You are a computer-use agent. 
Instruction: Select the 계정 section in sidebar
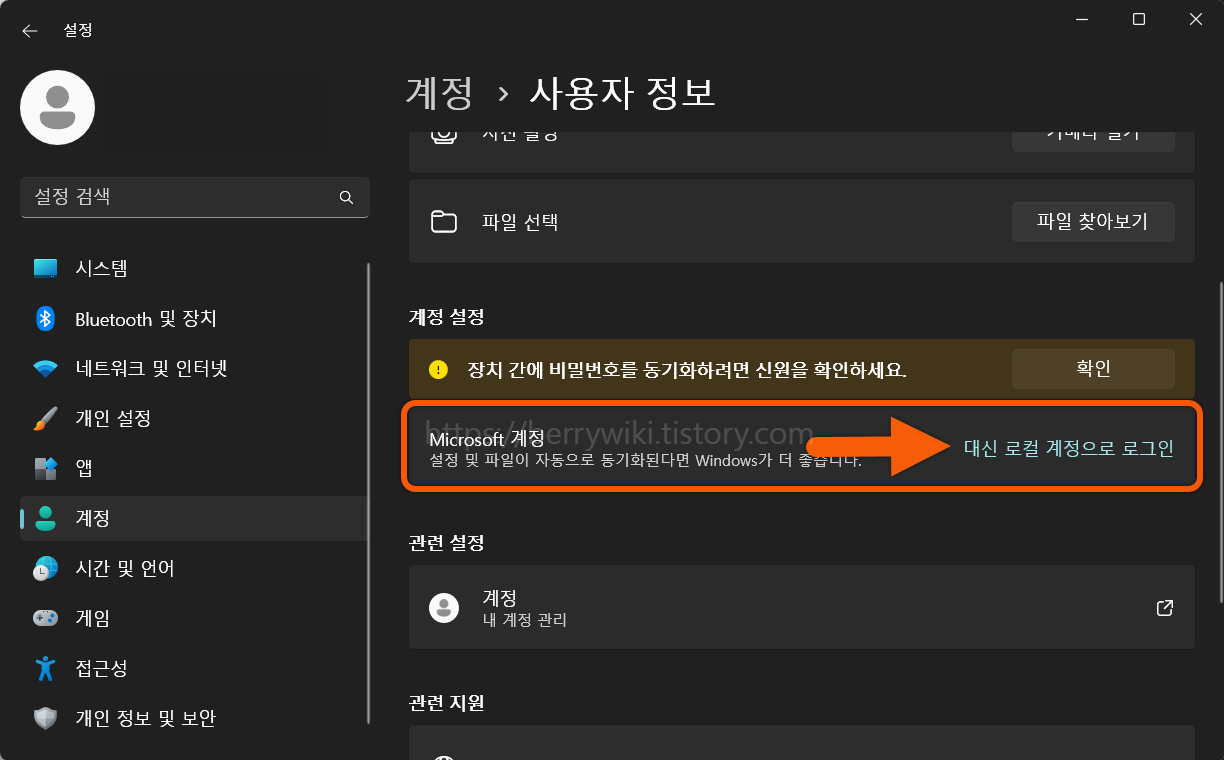point(93,518)
